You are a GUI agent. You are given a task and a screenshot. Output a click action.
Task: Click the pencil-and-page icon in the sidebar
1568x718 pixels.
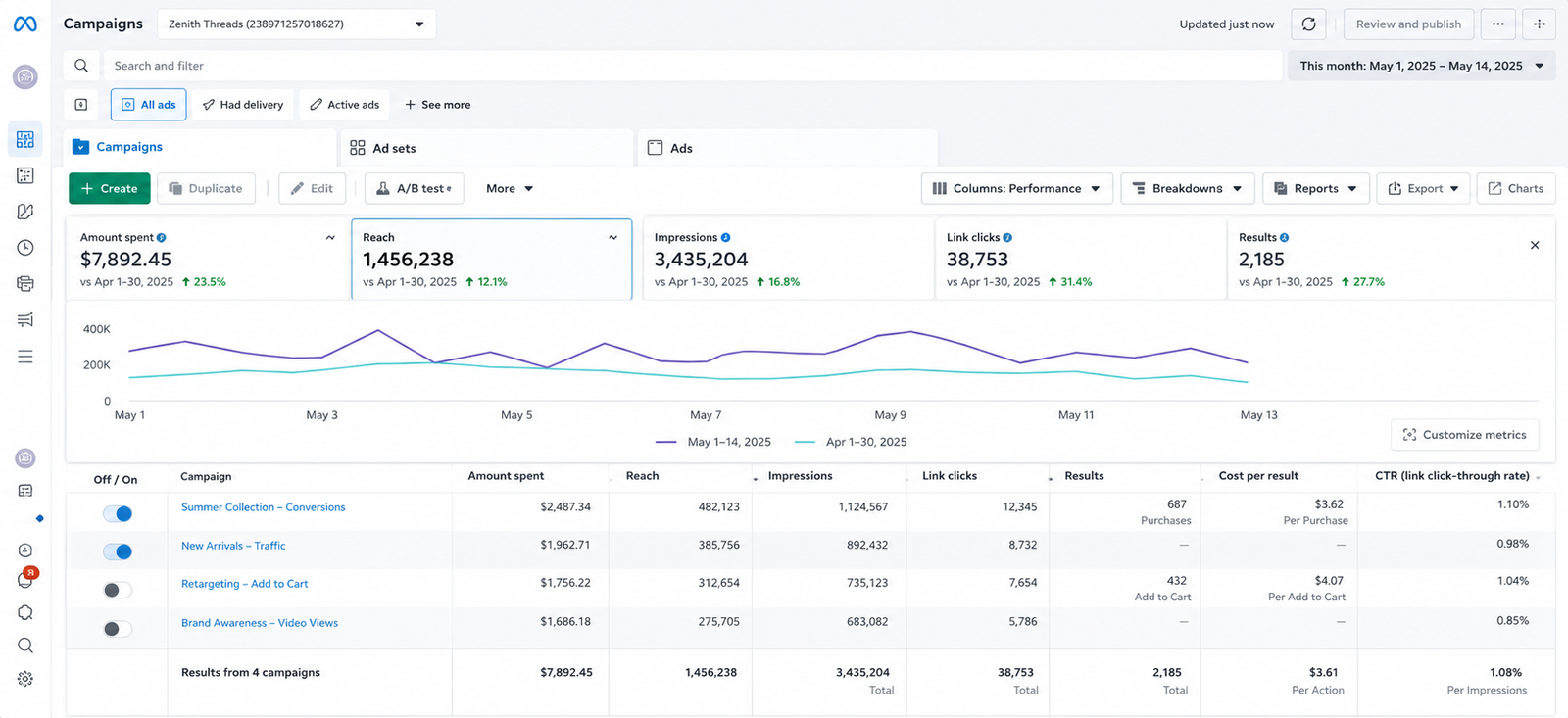[x=25, y=212]
